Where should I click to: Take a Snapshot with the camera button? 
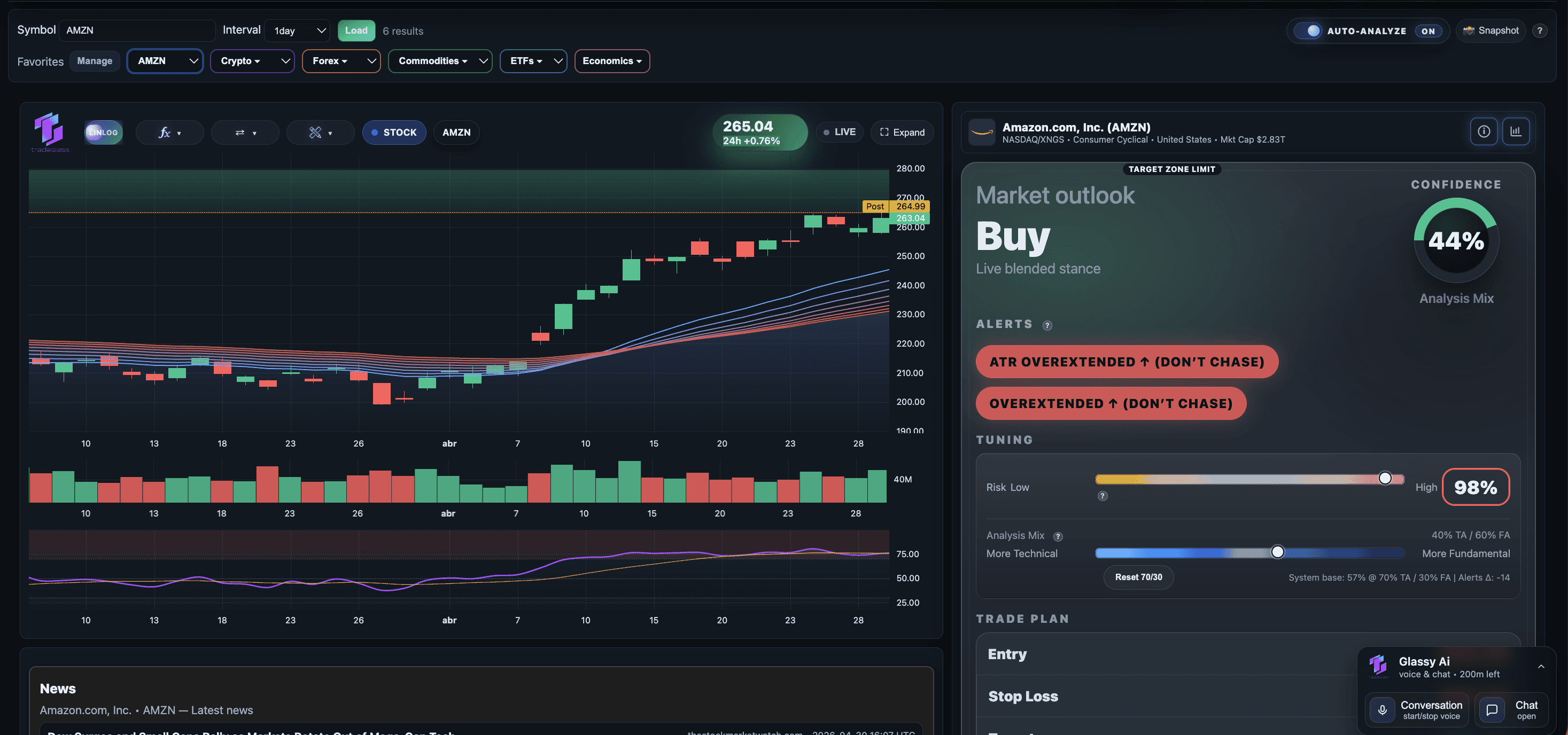[1491, 30]
